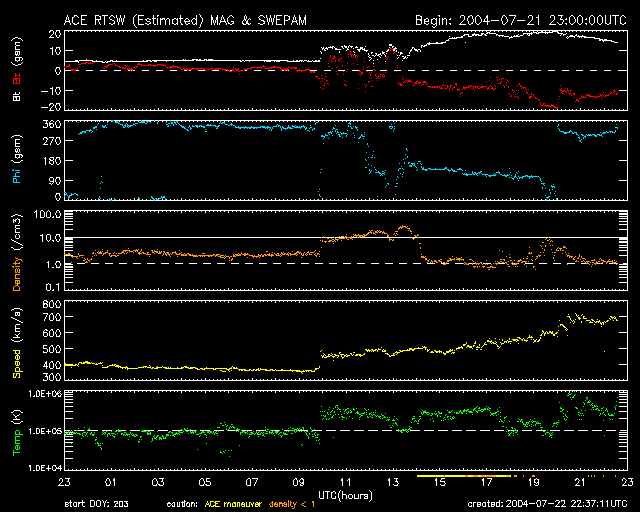Select the '-10' tick in the Bt Bz panel
Screen dimensions: 640x512
coord(51,90)
